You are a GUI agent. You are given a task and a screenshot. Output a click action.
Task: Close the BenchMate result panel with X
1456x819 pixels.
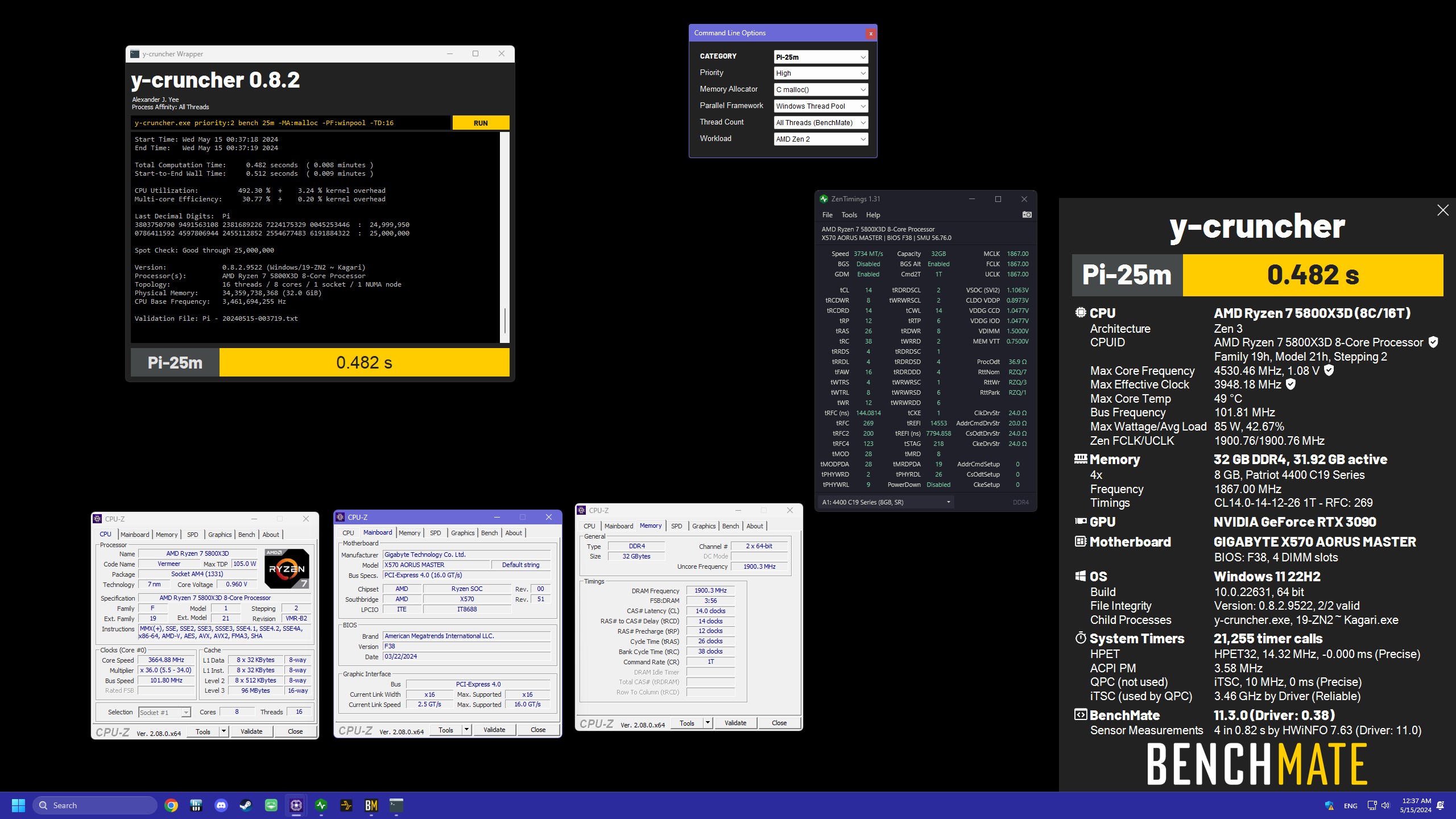tap(1442, 210)
